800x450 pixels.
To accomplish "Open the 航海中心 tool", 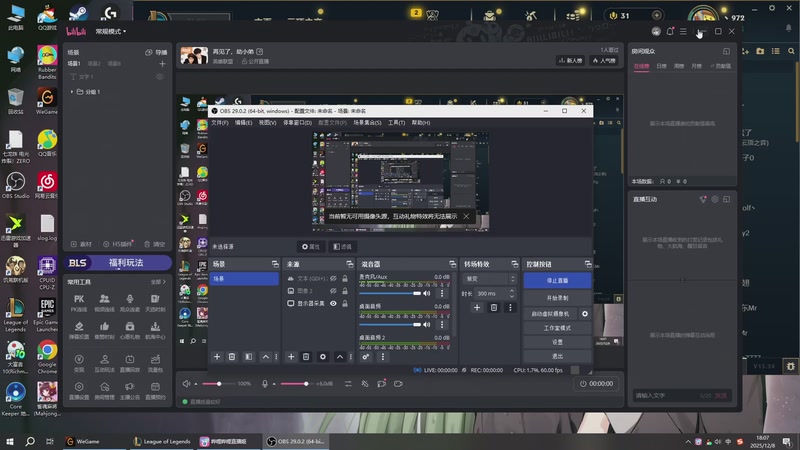I will pos(155,330).
